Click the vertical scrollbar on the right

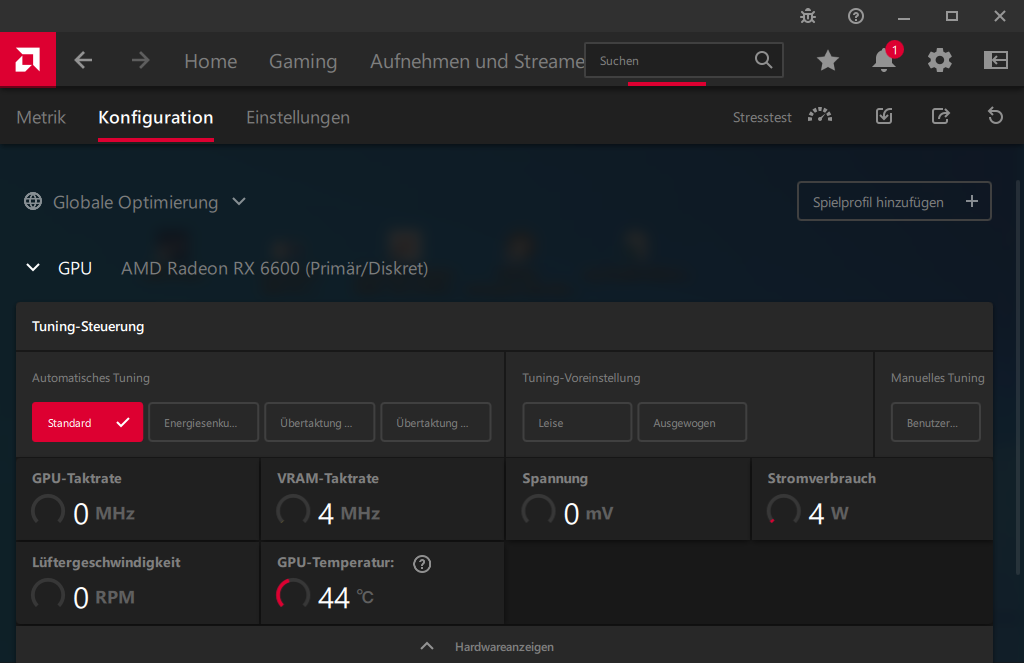1017,378
